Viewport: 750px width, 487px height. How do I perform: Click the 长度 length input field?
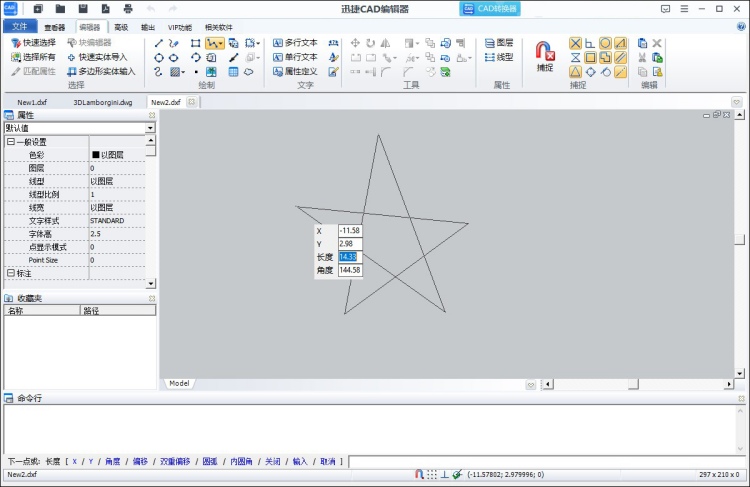tap(350, 257)
